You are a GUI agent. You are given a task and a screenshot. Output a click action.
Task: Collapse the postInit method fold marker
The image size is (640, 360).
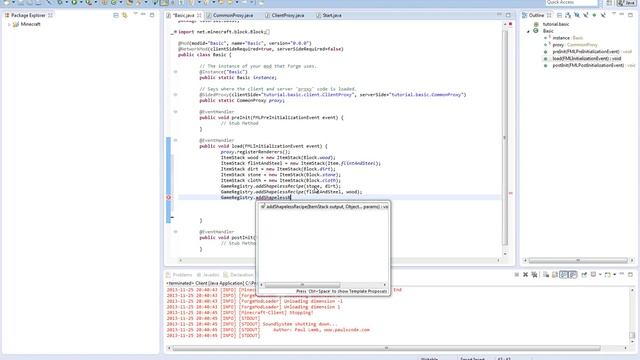coord(176,232)
